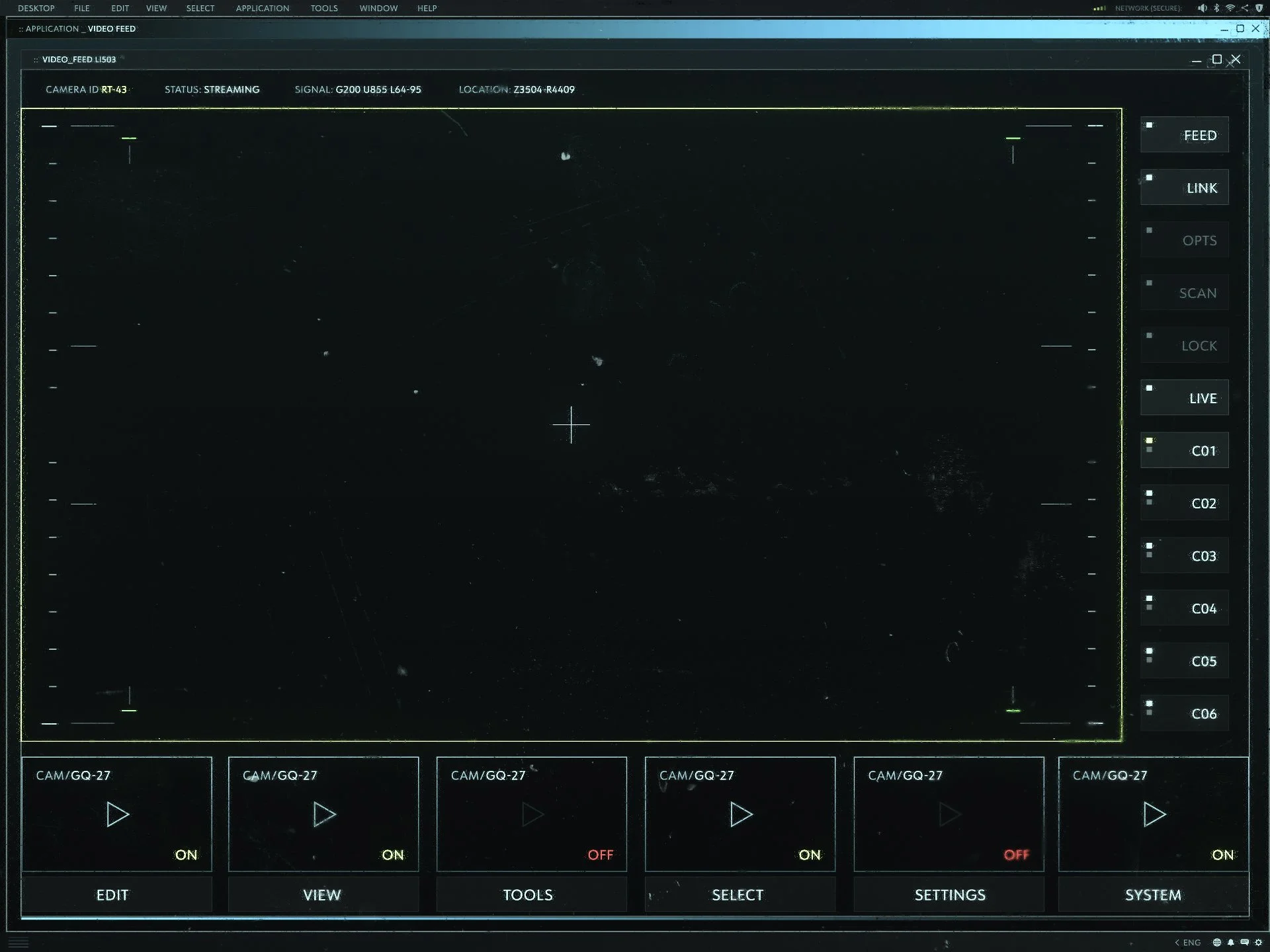Open the notifications bell icon
Image resolution: width=1270 pixels, height=952 pixels.
tap(1230, 942)
